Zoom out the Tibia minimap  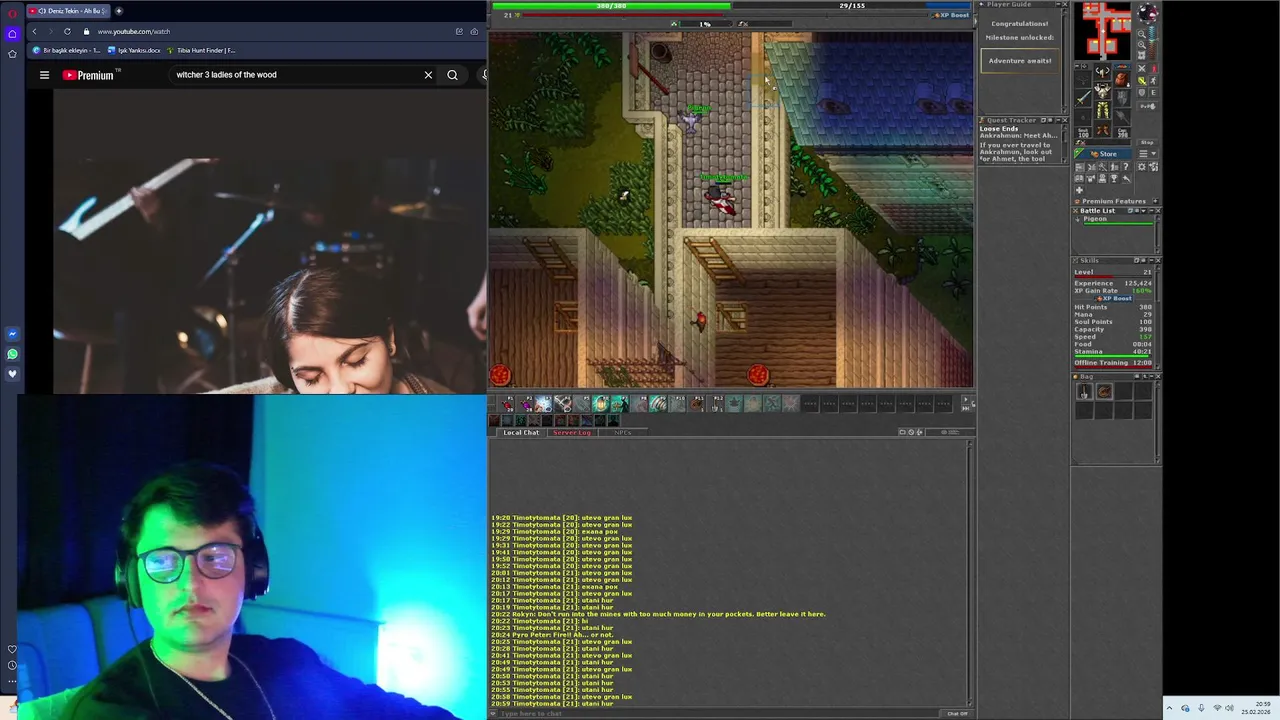coord(1142,34)
